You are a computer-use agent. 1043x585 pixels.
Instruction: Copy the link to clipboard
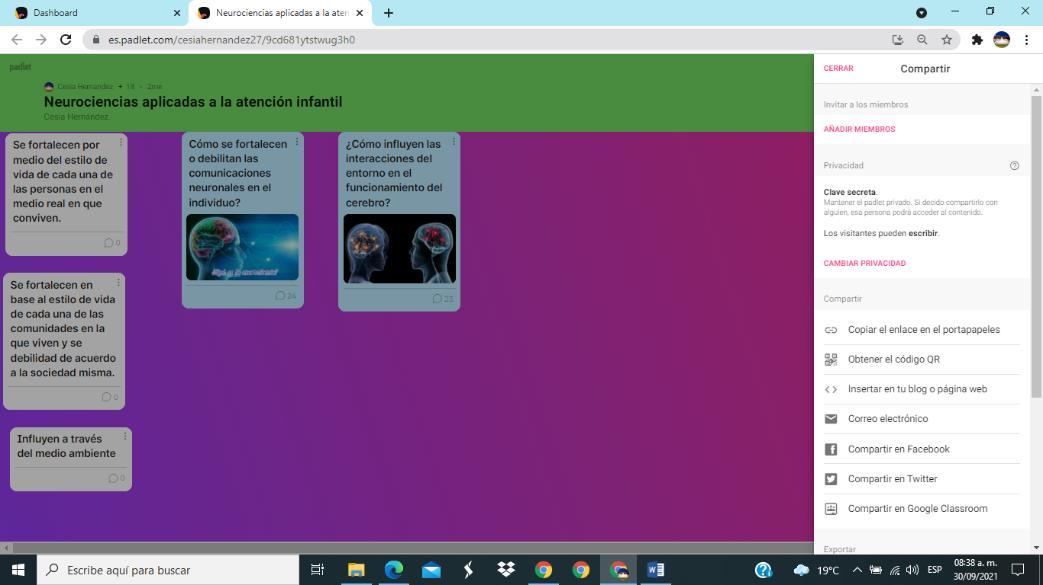point(922,330)
